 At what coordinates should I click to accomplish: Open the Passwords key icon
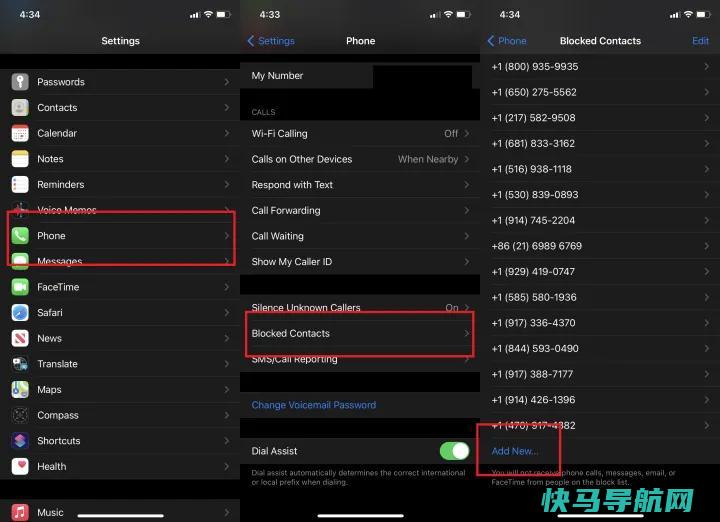pyautogui.click(x=20, y=82)
